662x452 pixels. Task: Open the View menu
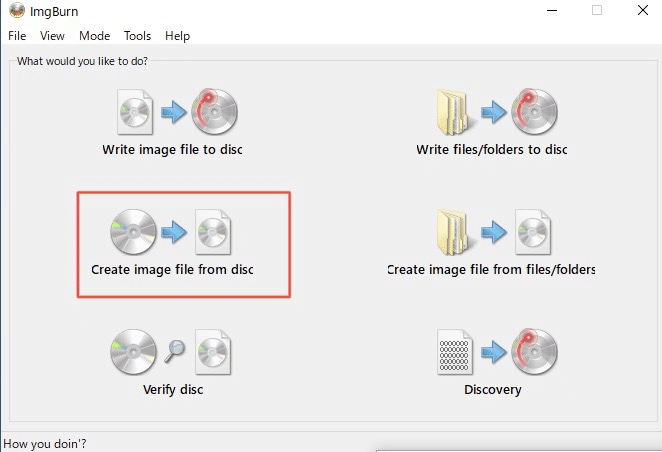tap(52, 36)
